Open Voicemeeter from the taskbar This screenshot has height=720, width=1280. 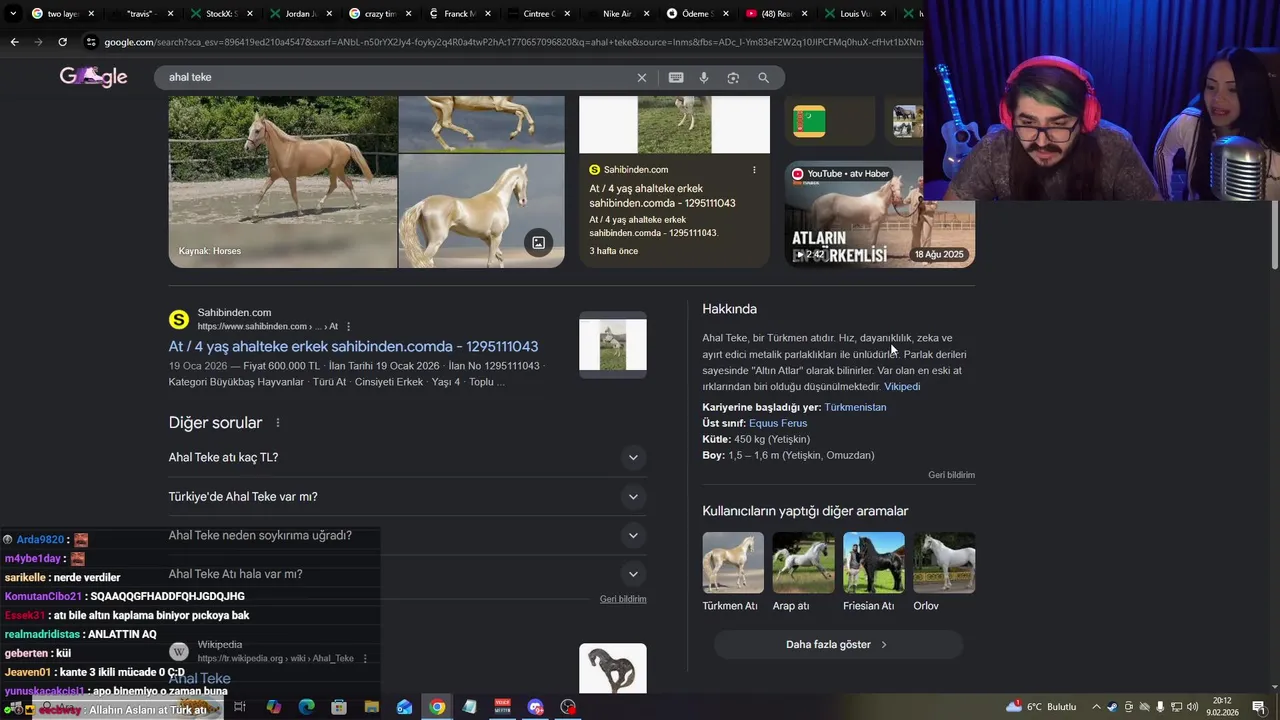pyautogui.click(x=503, y=707)
